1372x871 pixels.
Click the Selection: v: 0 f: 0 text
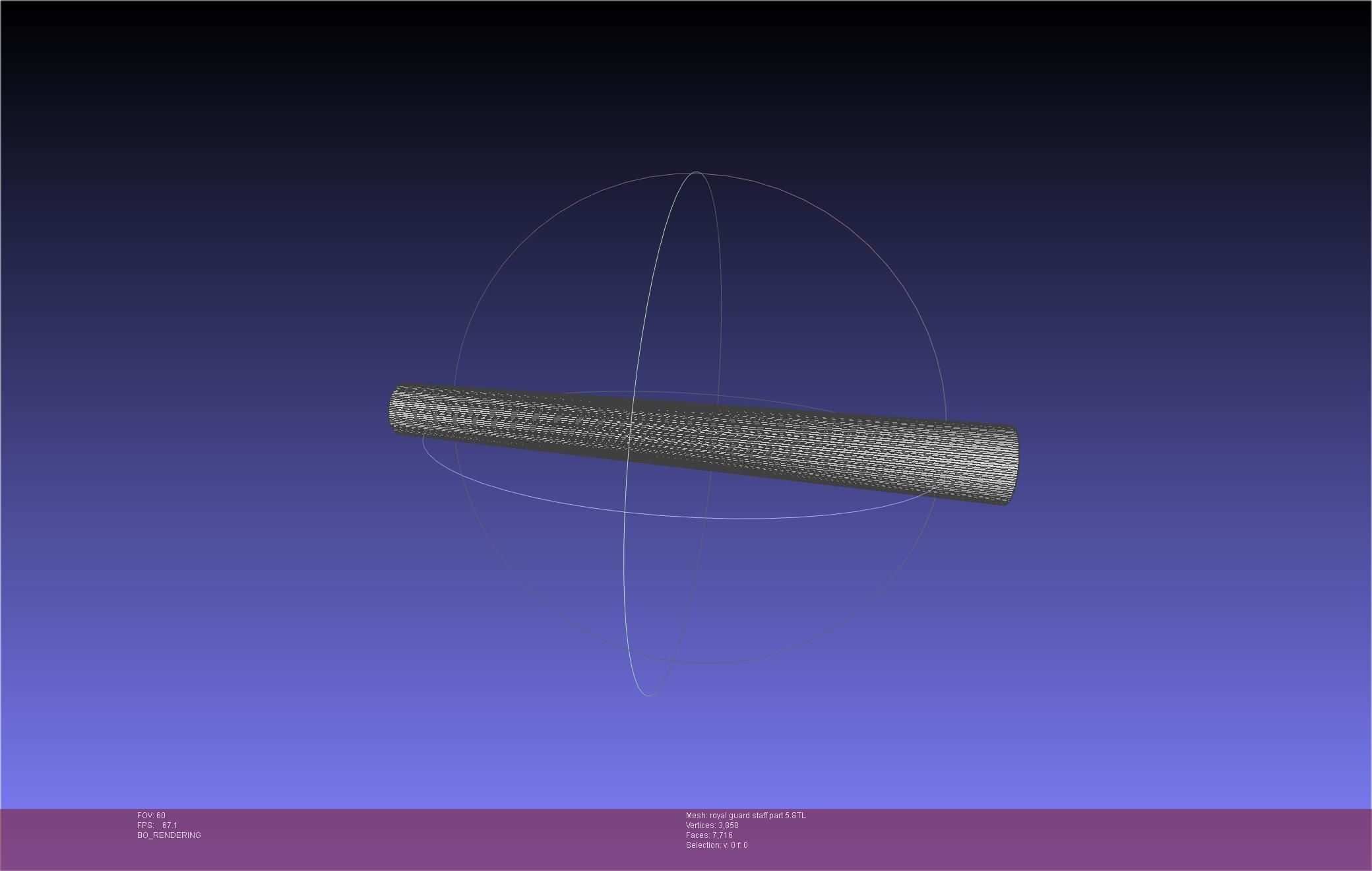716,845
